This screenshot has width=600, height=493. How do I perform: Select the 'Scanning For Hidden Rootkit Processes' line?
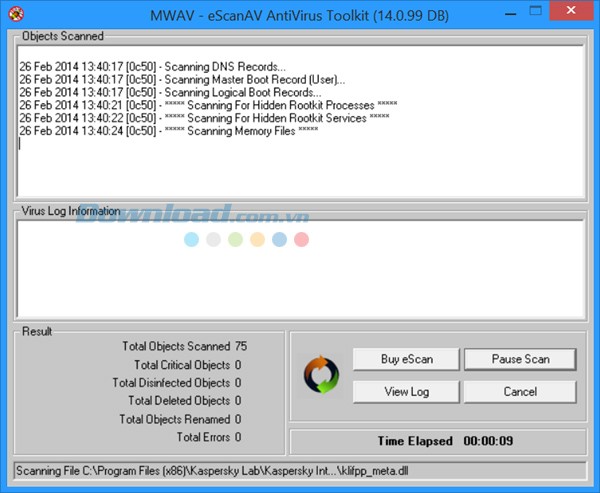(208, 105)
